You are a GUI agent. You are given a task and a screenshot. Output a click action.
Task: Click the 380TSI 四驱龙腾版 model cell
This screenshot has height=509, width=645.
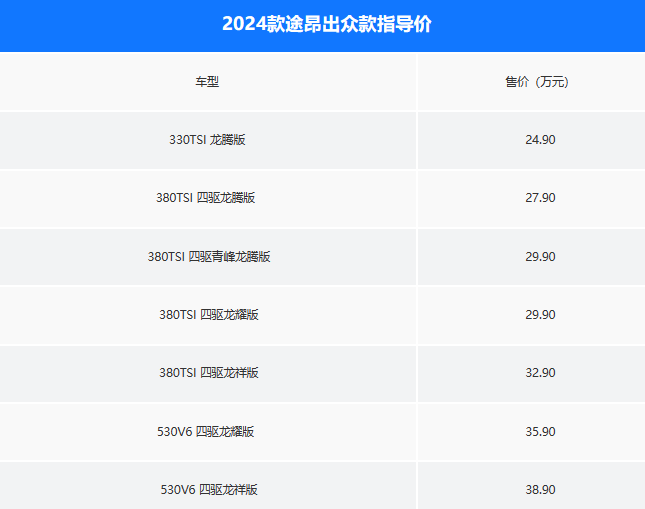click(206, 198)
